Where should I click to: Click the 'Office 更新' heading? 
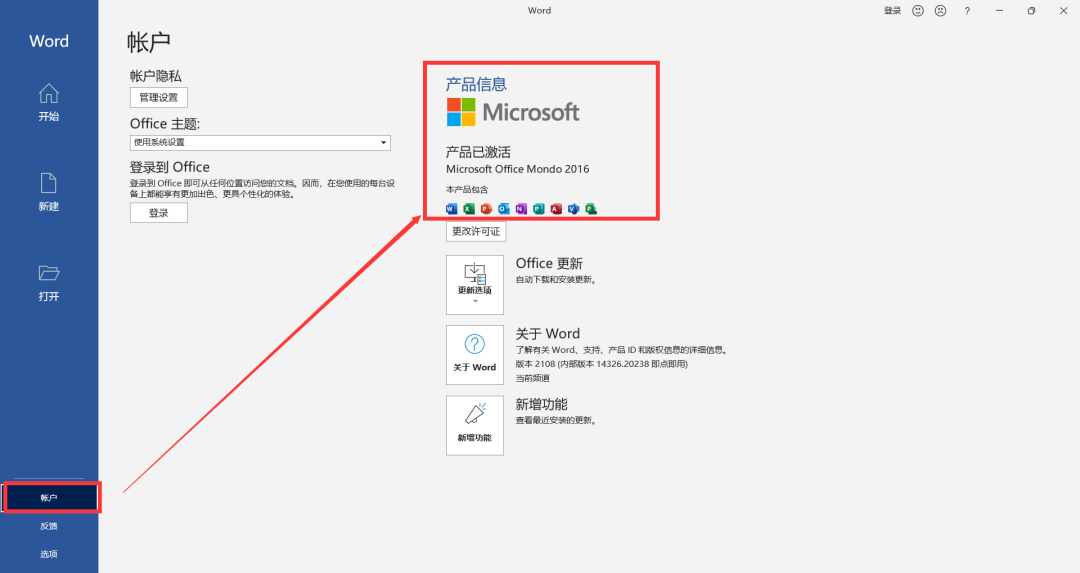pyautogui.click(x=549, y=263)
